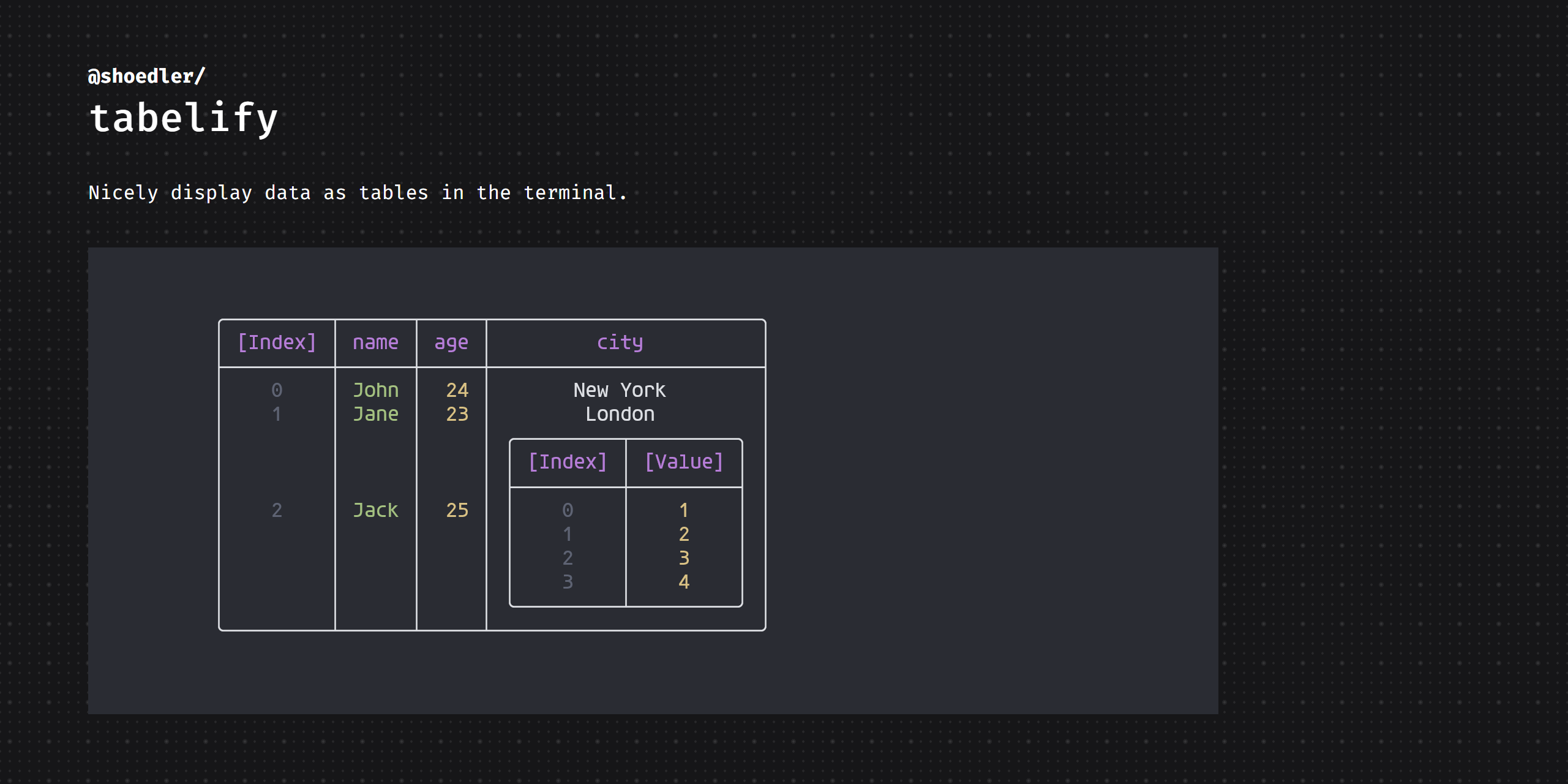
Task: Click the value 4 in the nested table
Action: [684, 581]
